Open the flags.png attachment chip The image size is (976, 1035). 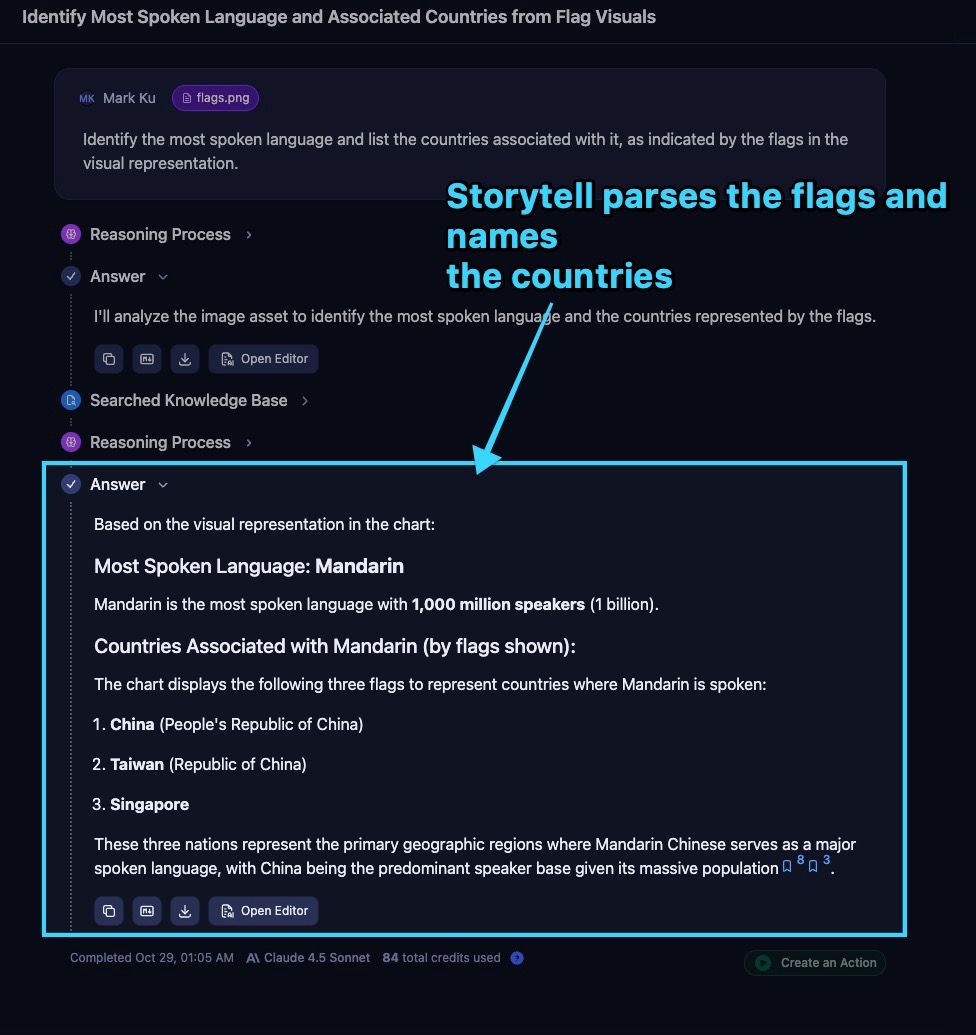pos(216,98)
